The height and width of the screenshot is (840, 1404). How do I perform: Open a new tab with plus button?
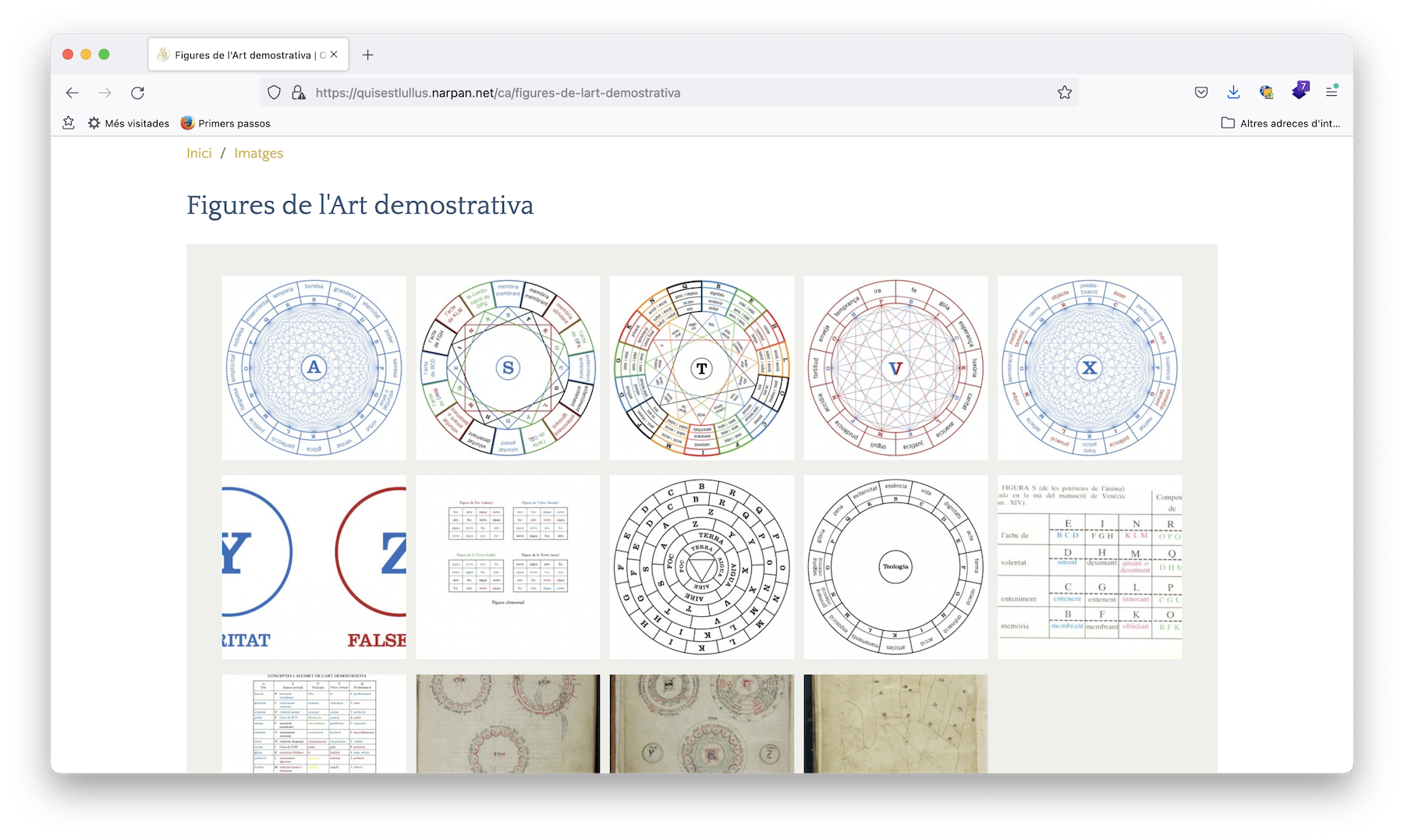coord(368,55)
